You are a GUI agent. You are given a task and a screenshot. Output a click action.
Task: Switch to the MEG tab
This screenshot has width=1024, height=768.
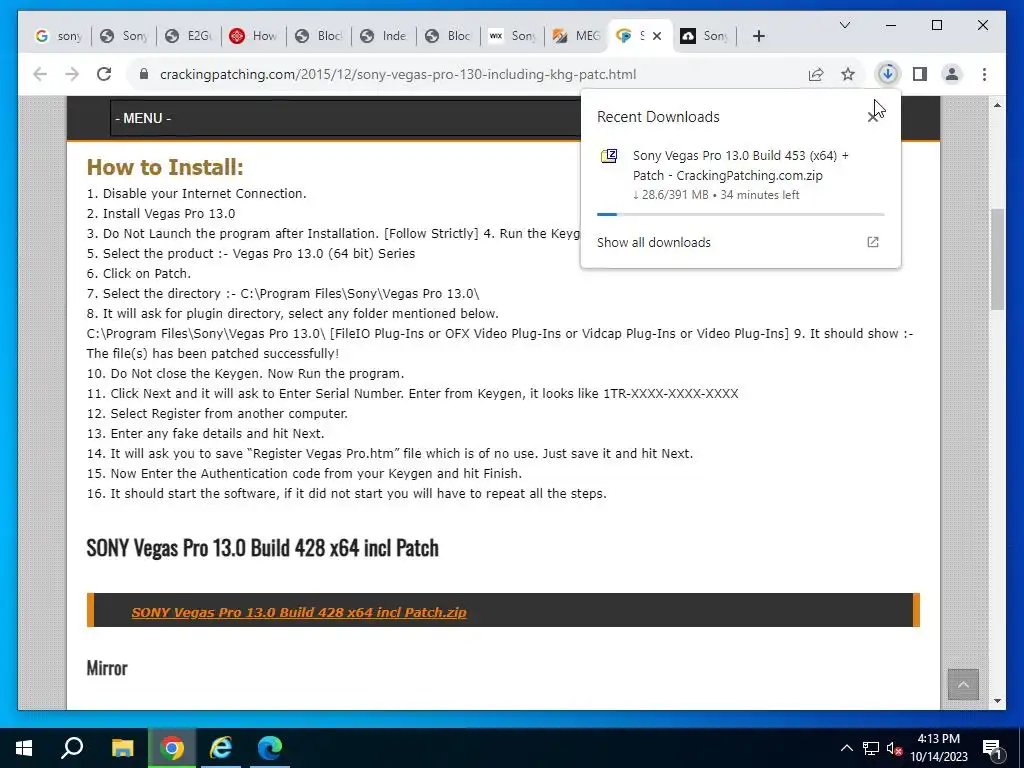click(576, 36)
